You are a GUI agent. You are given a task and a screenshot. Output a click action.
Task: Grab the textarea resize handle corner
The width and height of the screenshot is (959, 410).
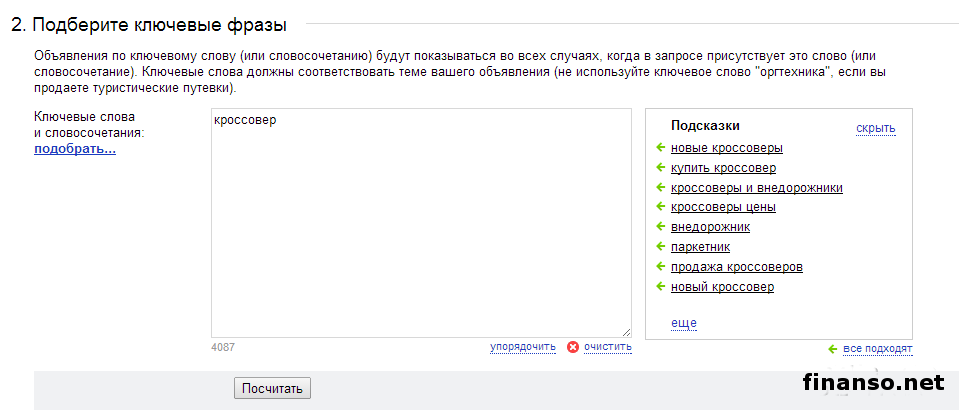[626, 331]
